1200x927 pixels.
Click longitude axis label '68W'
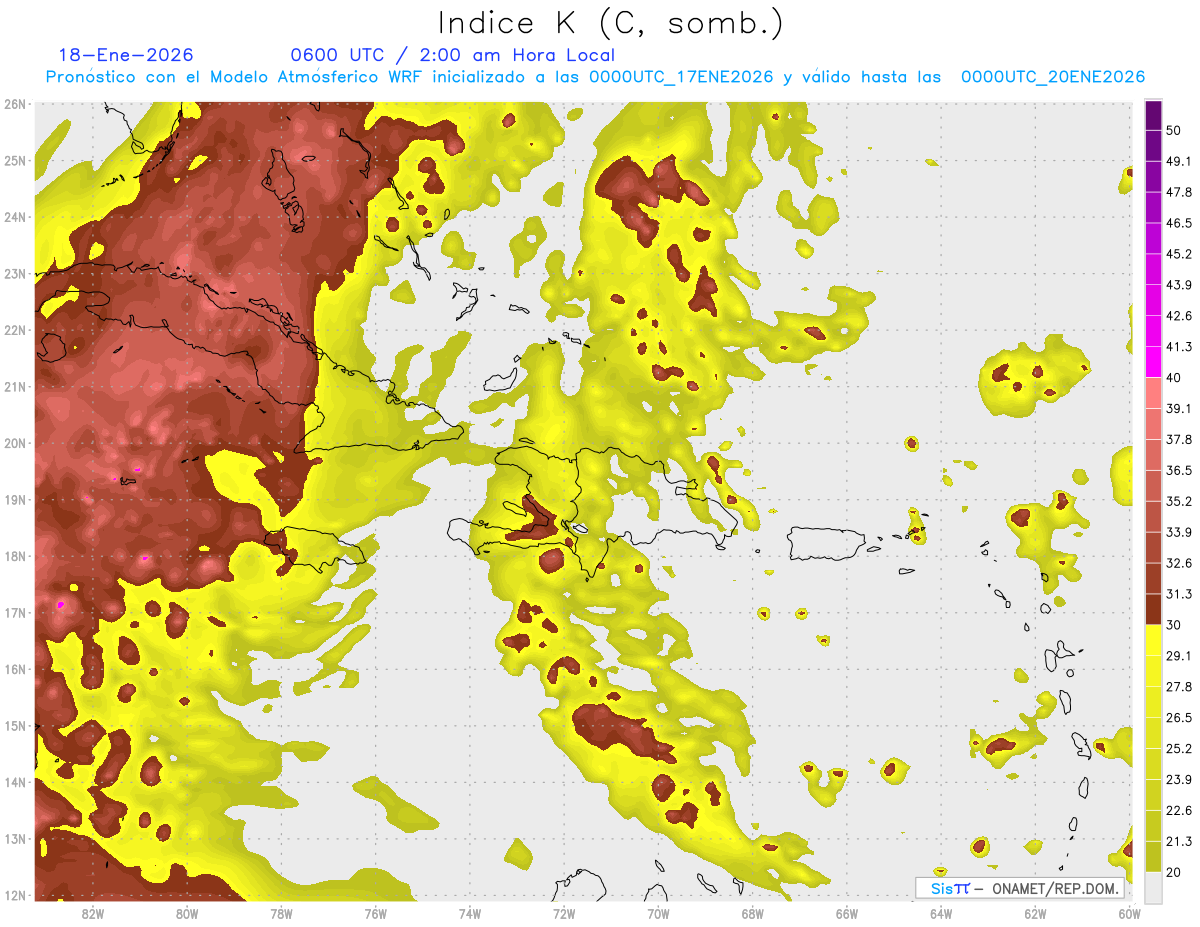(x=752, y=914)
